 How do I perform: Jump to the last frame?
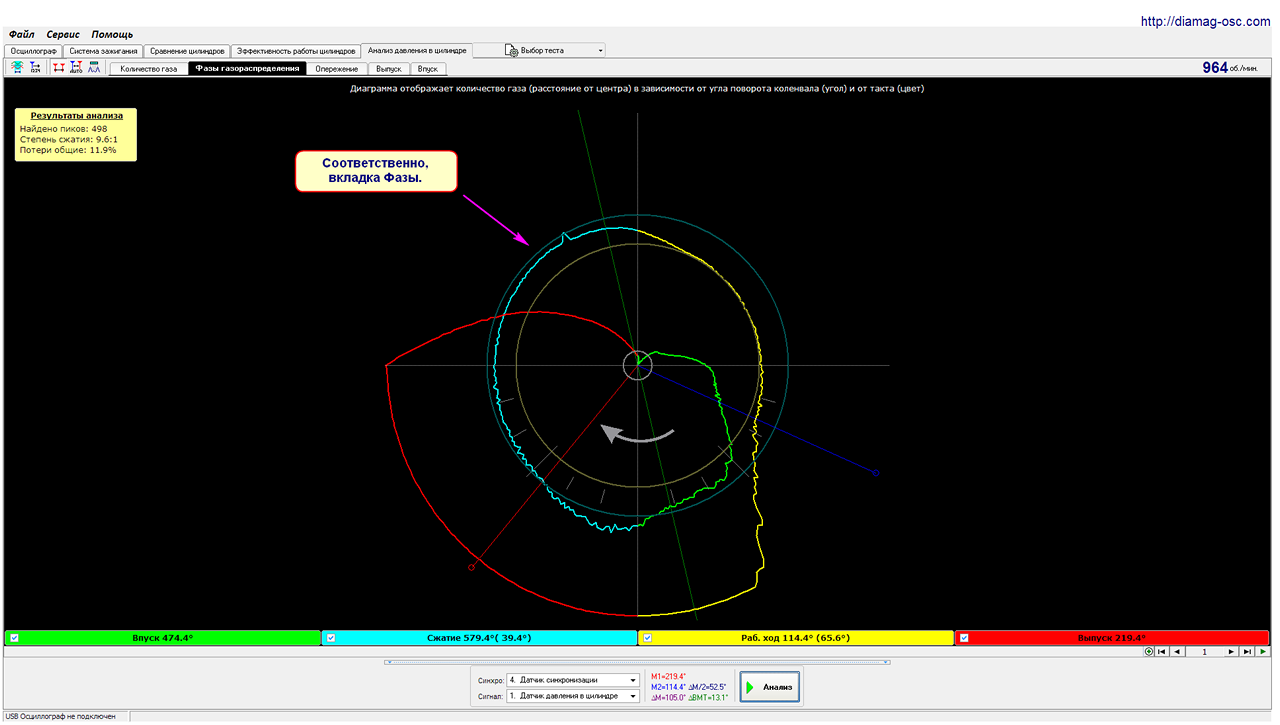coord(1247,651)
